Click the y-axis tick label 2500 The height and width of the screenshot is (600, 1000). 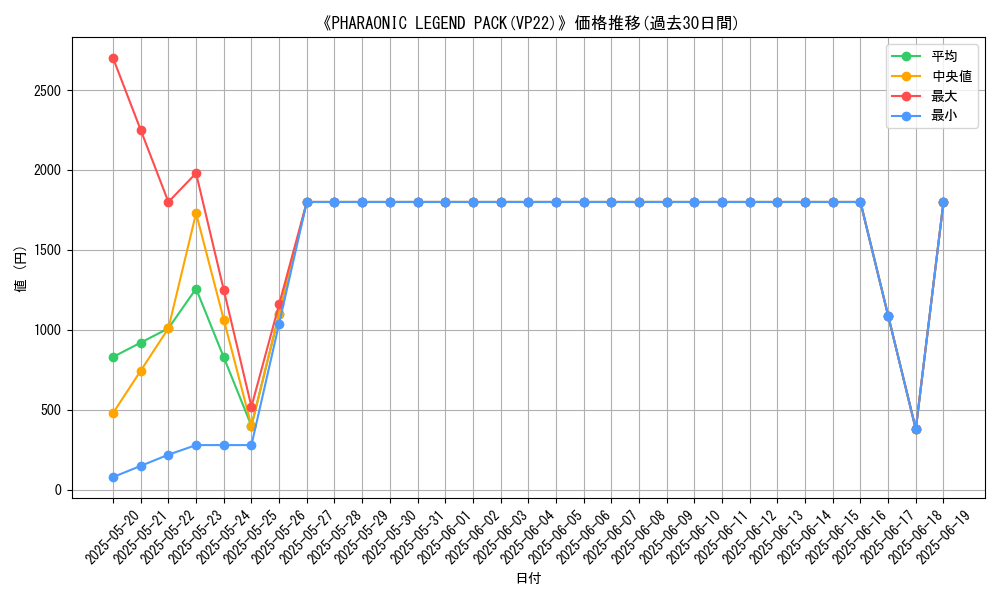click(48, 91)
